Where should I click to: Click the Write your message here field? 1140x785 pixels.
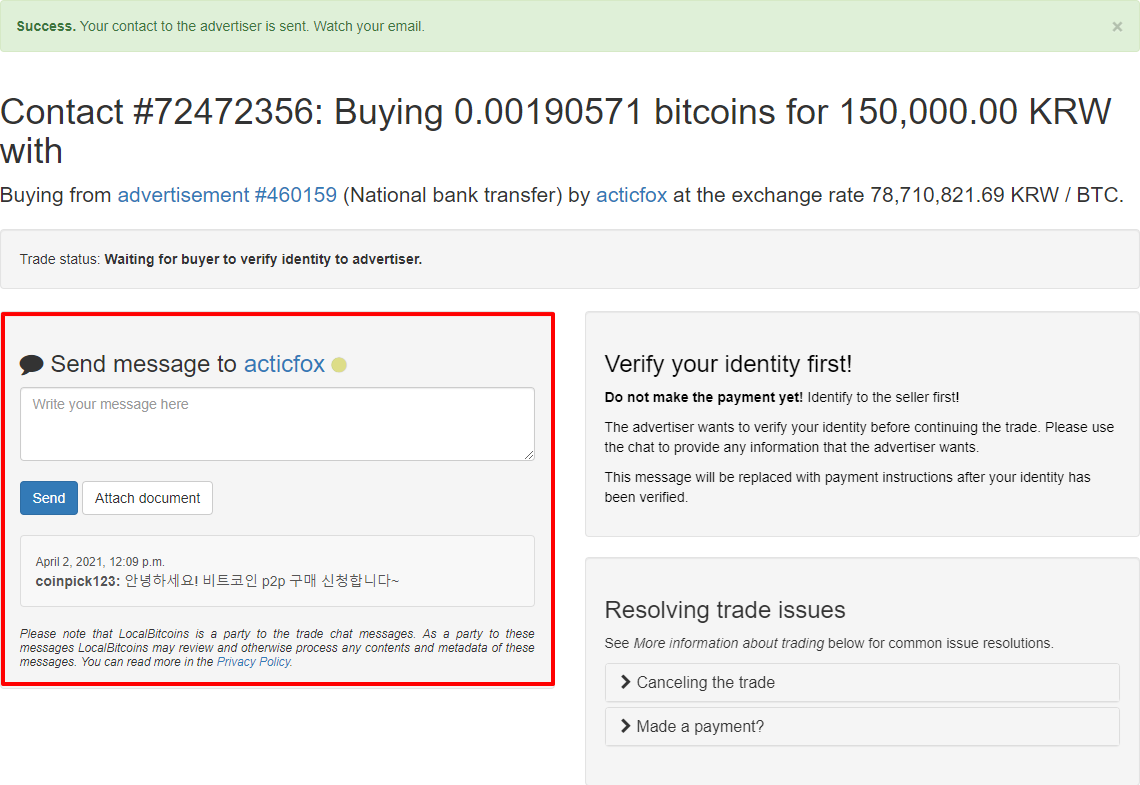tap(277, 423)
